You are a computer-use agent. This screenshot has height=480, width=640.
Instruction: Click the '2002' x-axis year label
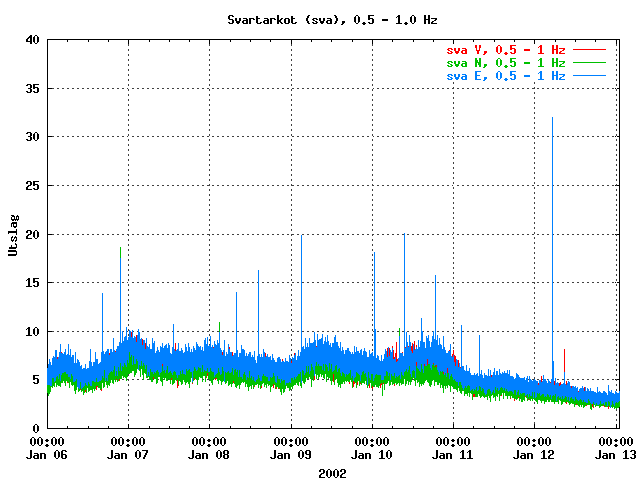(x=332, y=472)
